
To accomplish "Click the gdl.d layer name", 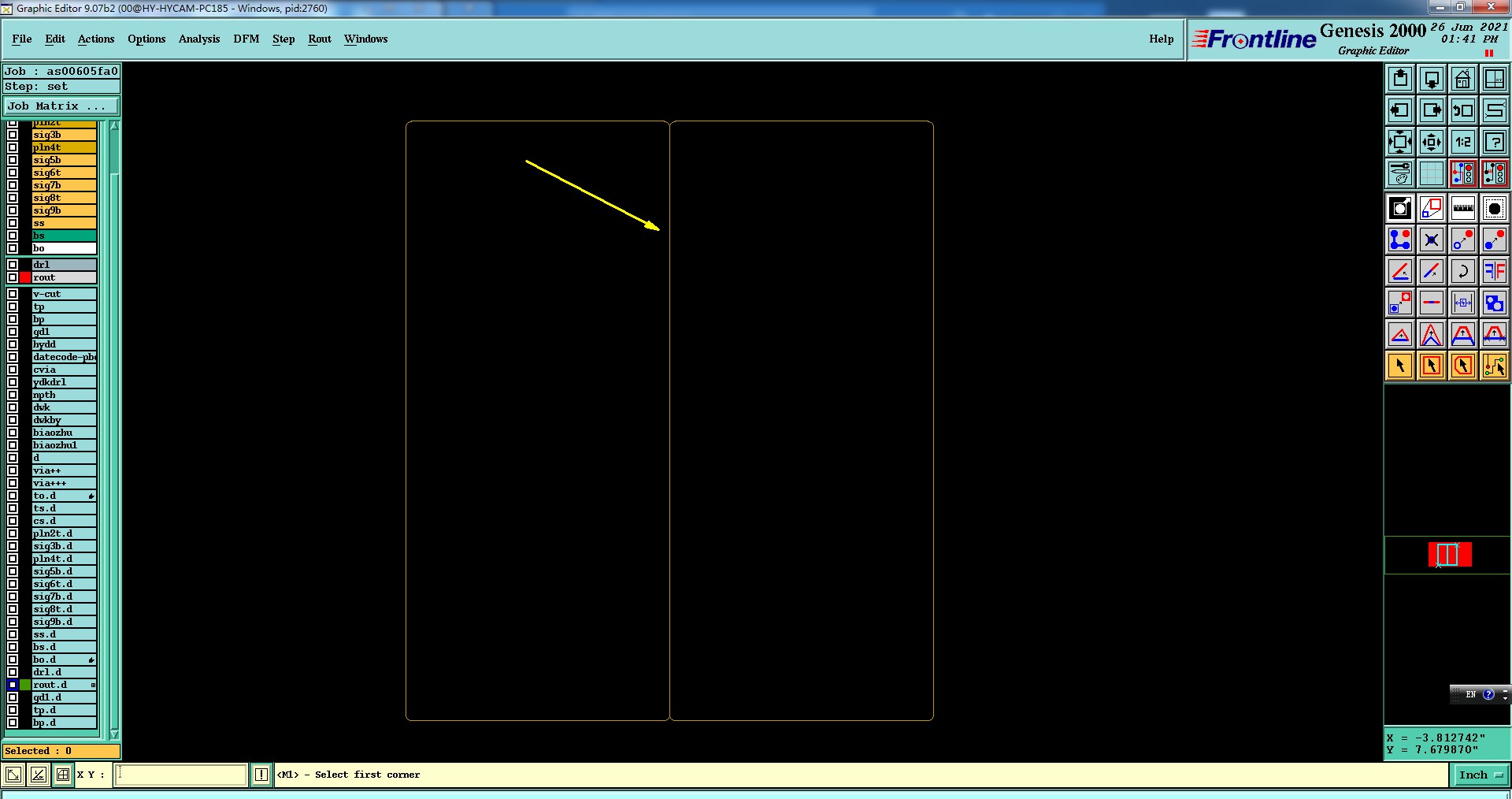I will (64, 697).
